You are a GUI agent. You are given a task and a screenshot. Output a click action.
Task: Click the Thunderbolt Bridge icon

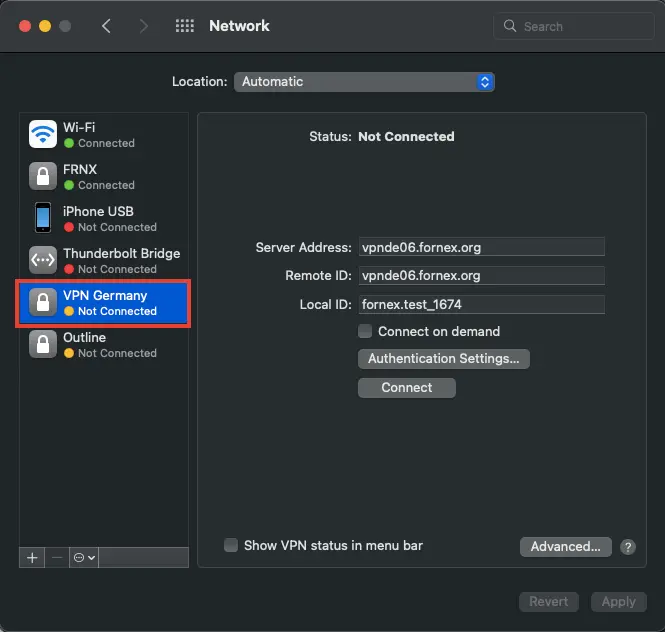tap(43, 260)
